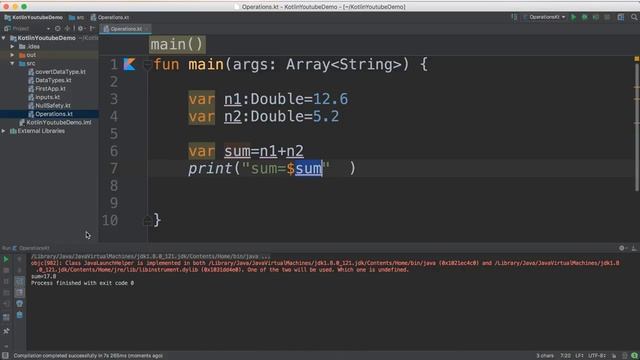Click the Kotlin run gutter icon on line 1
This screenshot has width=640, height=360.
click(x=129, y=64)
